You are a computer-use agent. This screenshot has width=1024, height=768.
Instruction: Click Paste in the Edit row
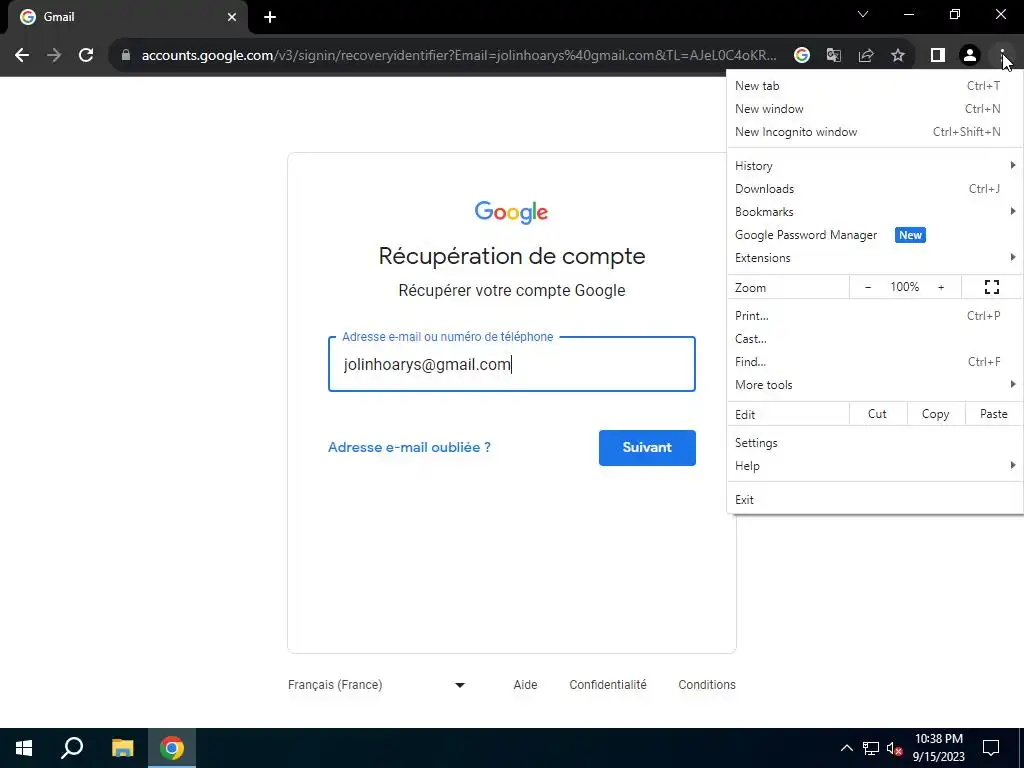pyautogui.click(x=993, y=414)
